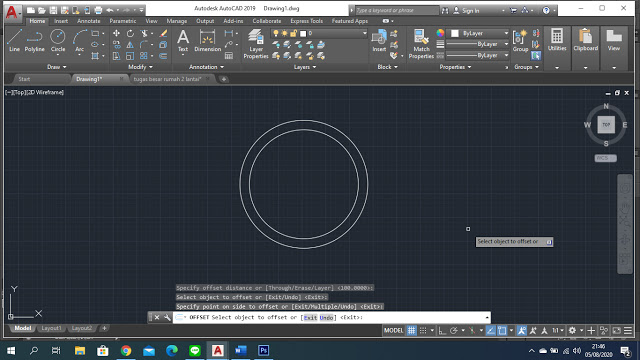Expand the Properties panel
Viewport: 640px width, 360px height.
point(455,67)
